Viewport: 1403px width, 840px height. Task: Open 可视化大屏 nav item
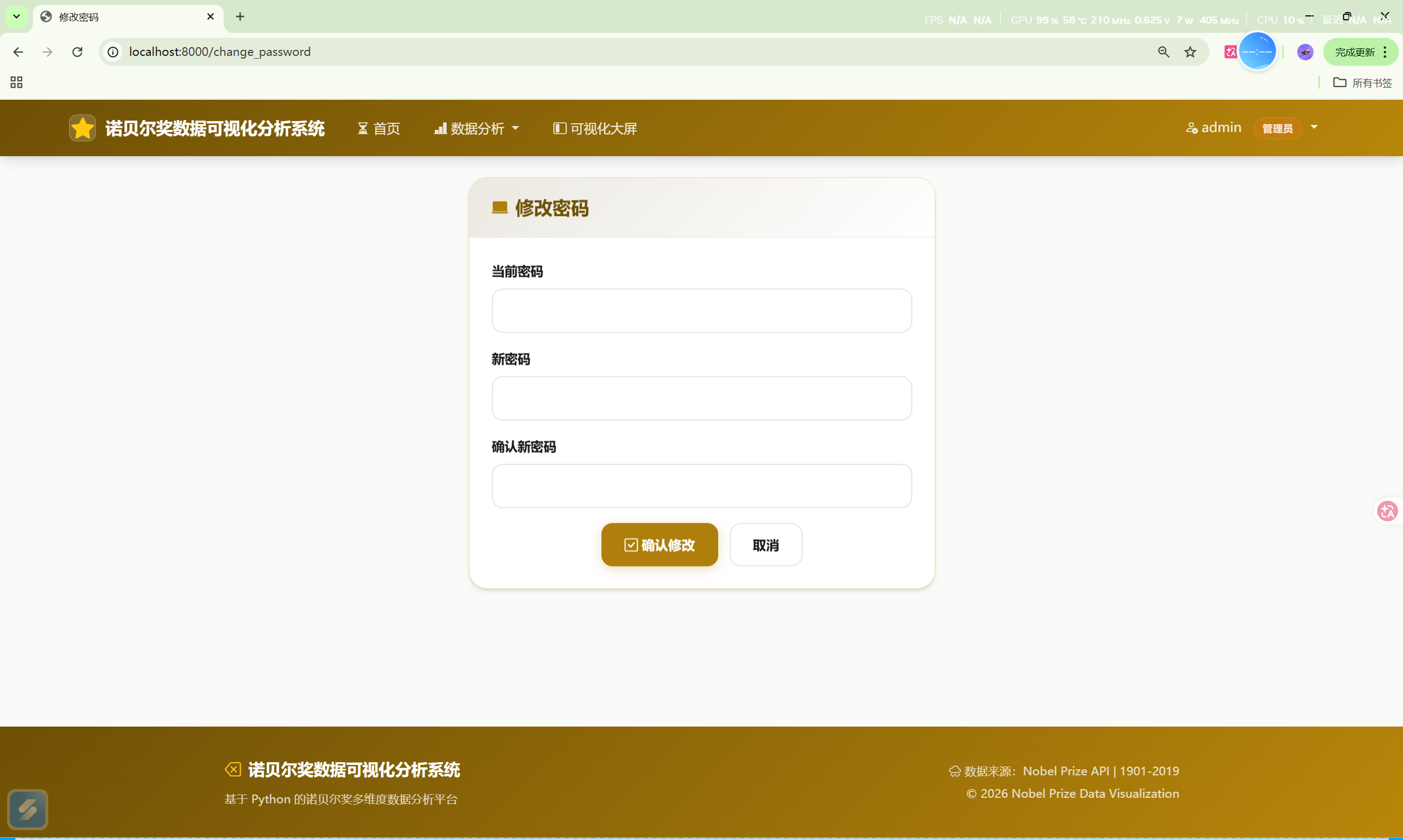tap(595, 128)
